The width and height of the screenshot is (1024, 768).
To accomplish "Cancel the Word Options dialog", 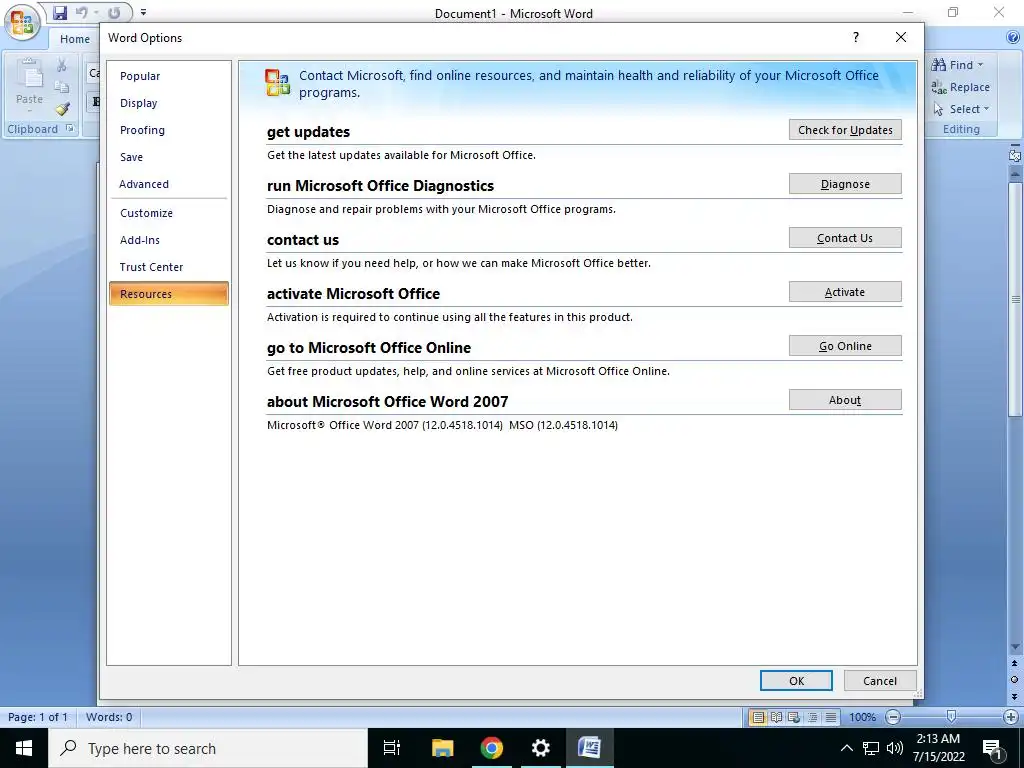I will 880,680.
